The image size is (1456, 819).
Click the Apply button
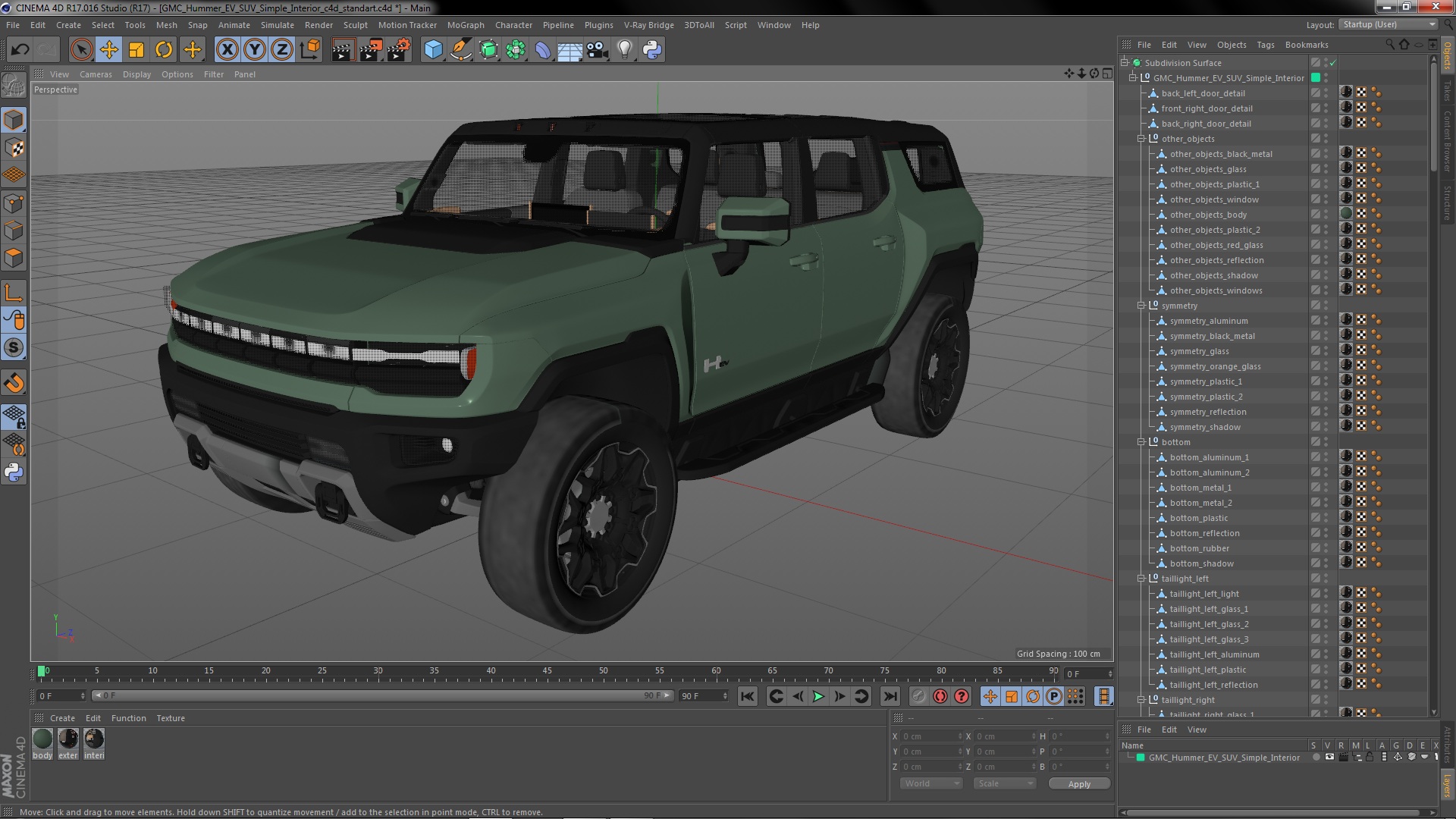tap(1078, 784)
